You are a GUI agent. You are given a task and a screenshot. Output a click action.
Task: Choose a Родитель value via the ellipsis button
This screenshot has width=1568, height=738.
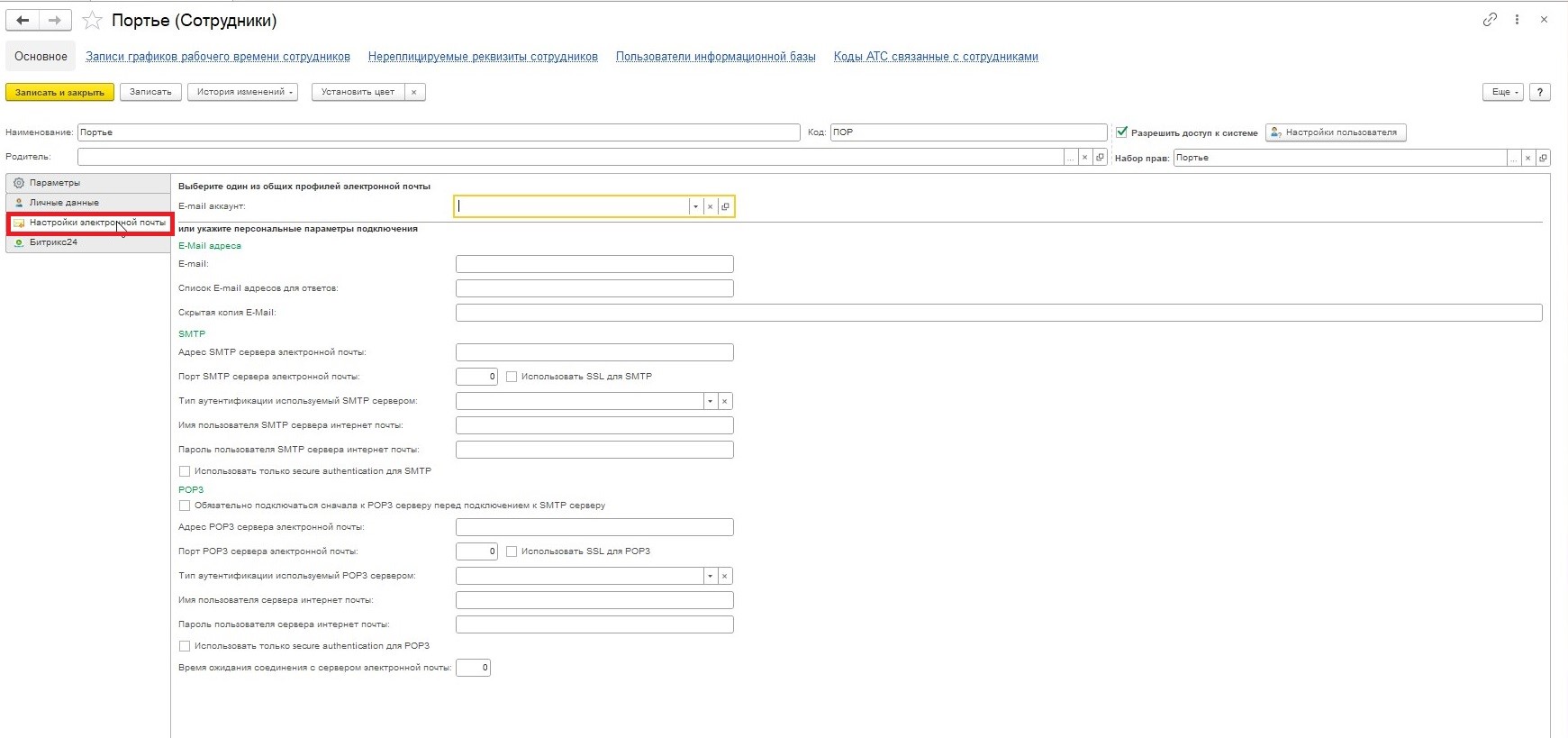click(1071, 158)
